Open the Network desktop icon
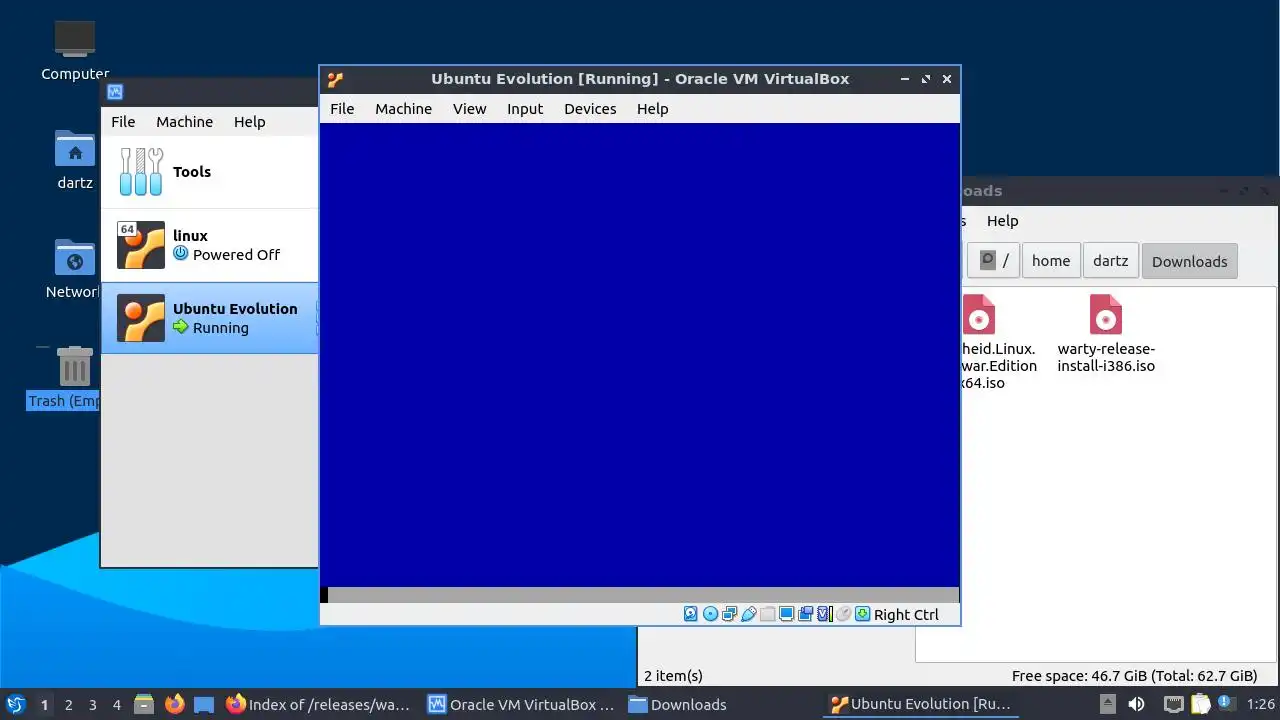1280x720 pixels. coord(75,269)
